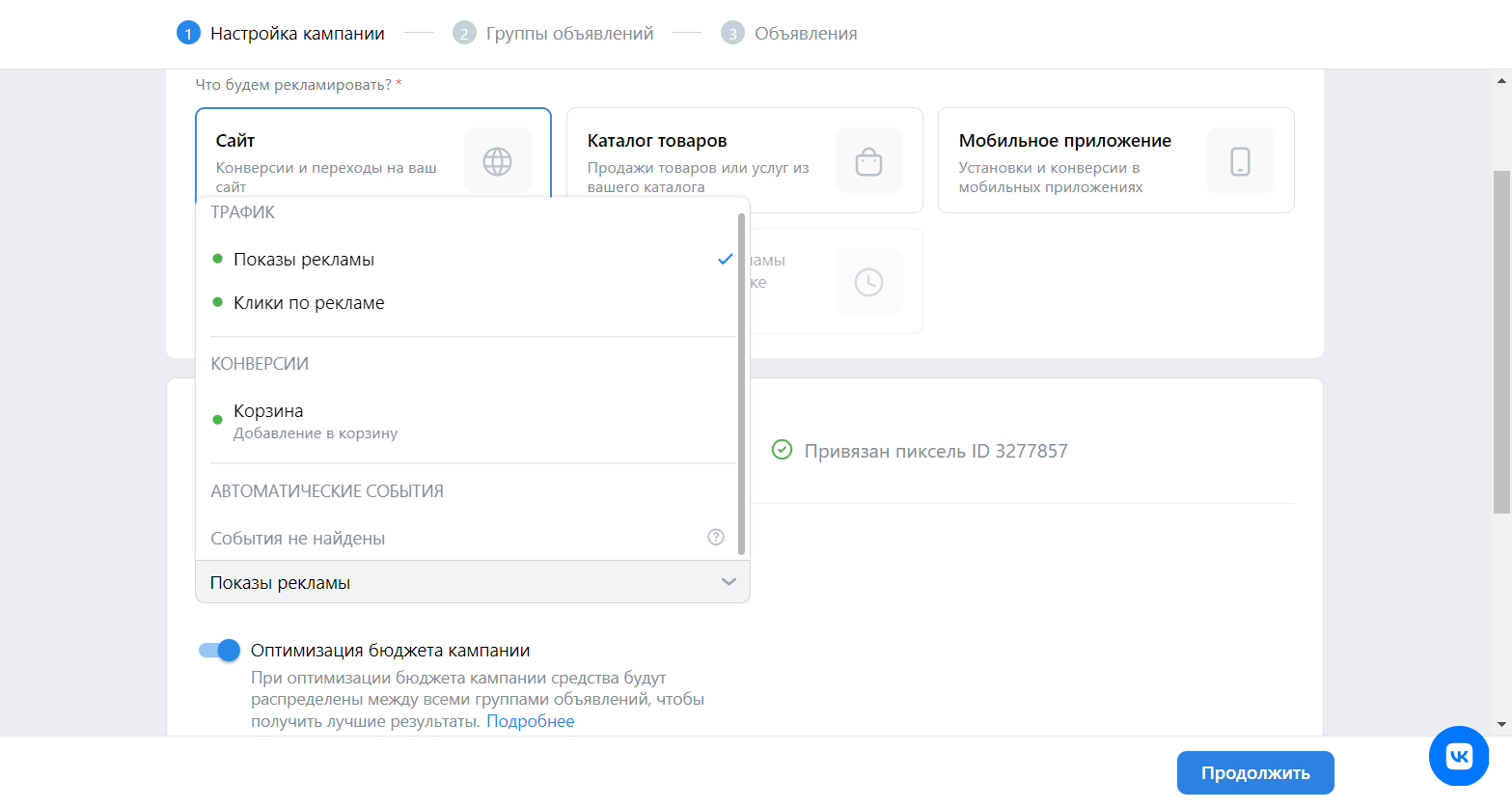Click green checkmark icon near Привязан пиксель
This screenshot has width=1512, height=808.
tap(782, 450)
